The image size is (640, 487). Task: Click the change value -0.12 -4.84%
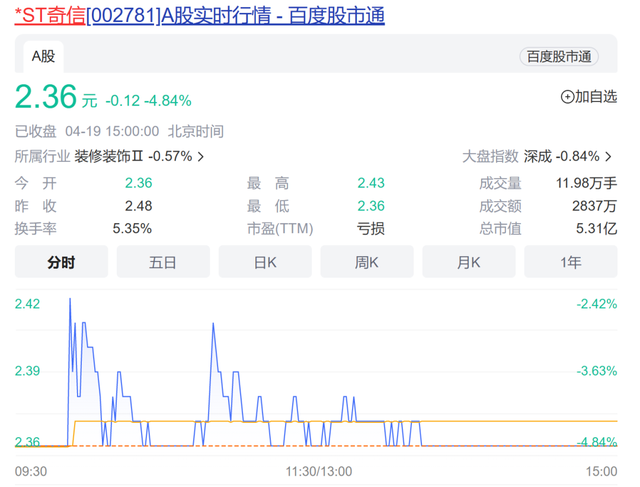149,100
